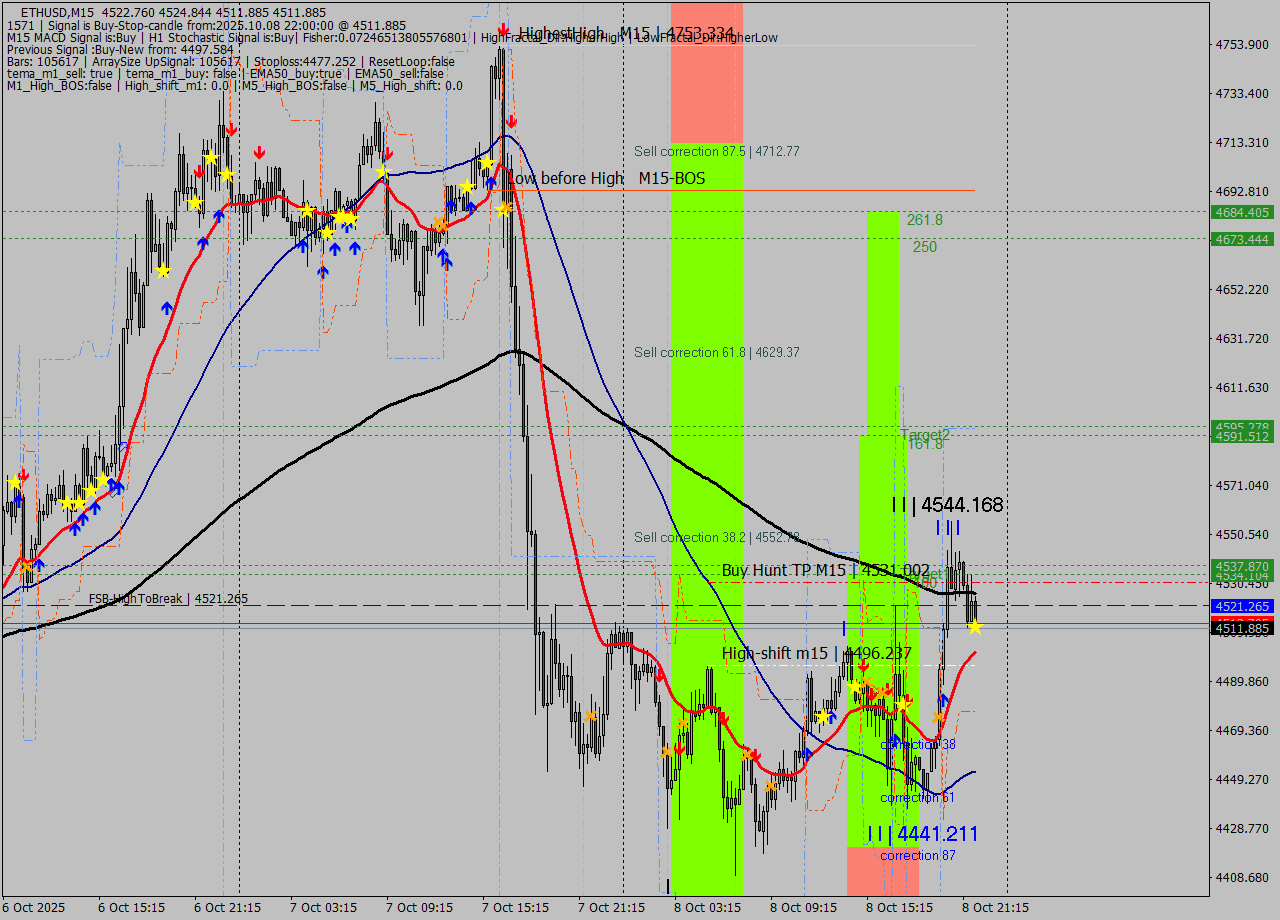Click the yellow star beside the High-shift label

pos(855,686)
